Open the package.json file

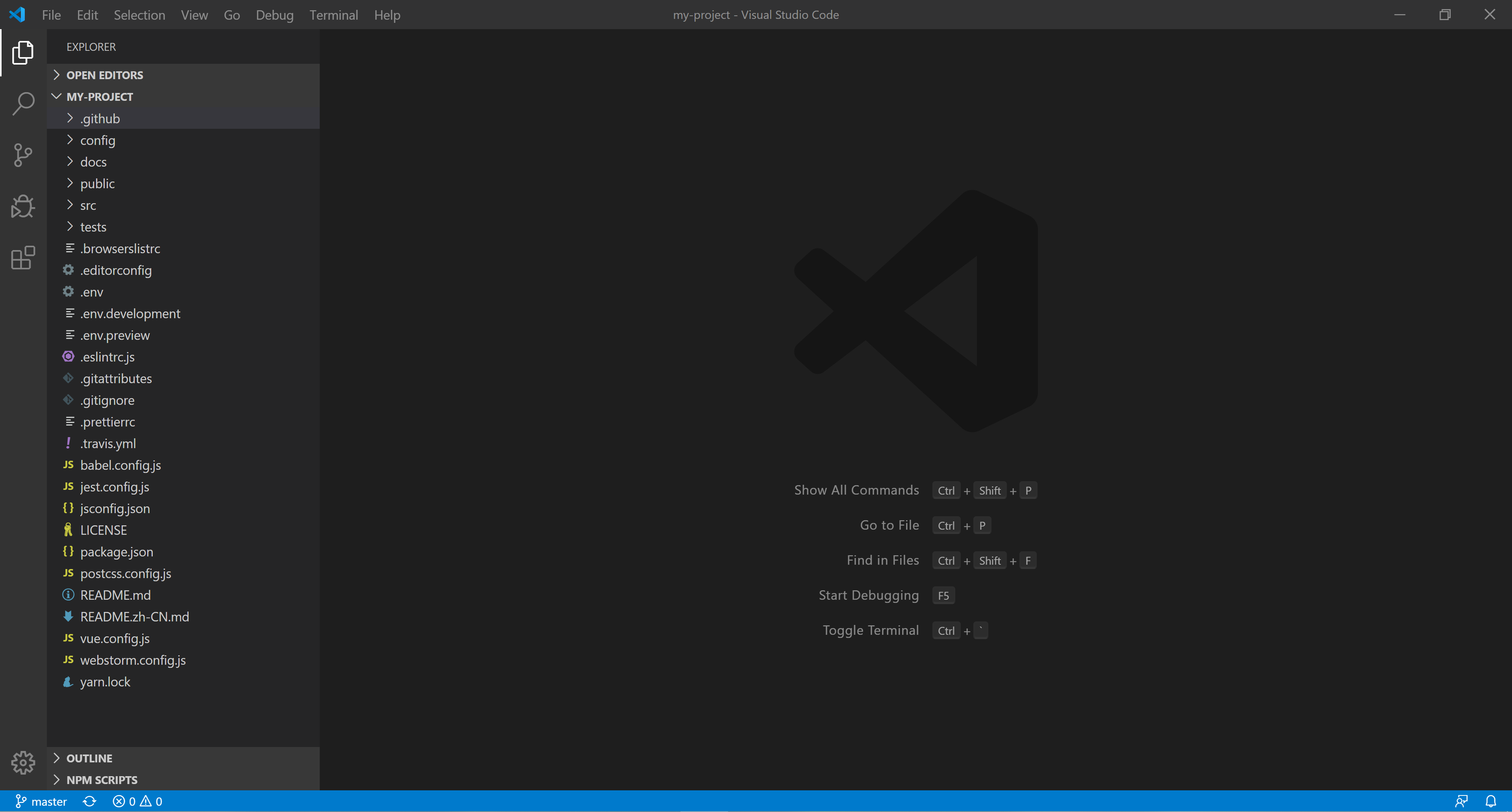coord(117,551)
